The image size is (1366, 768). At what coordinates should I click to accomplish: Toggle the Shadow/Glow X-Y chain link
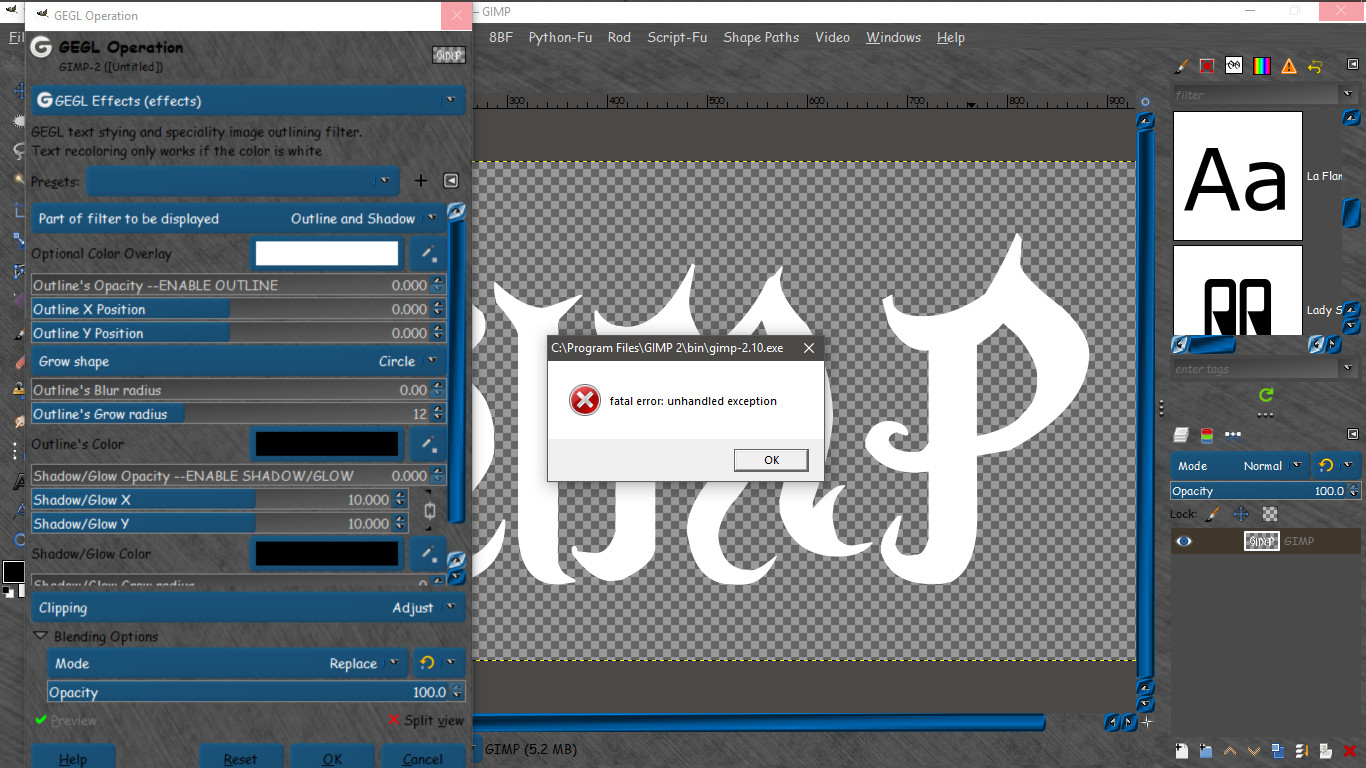(430, 511)
